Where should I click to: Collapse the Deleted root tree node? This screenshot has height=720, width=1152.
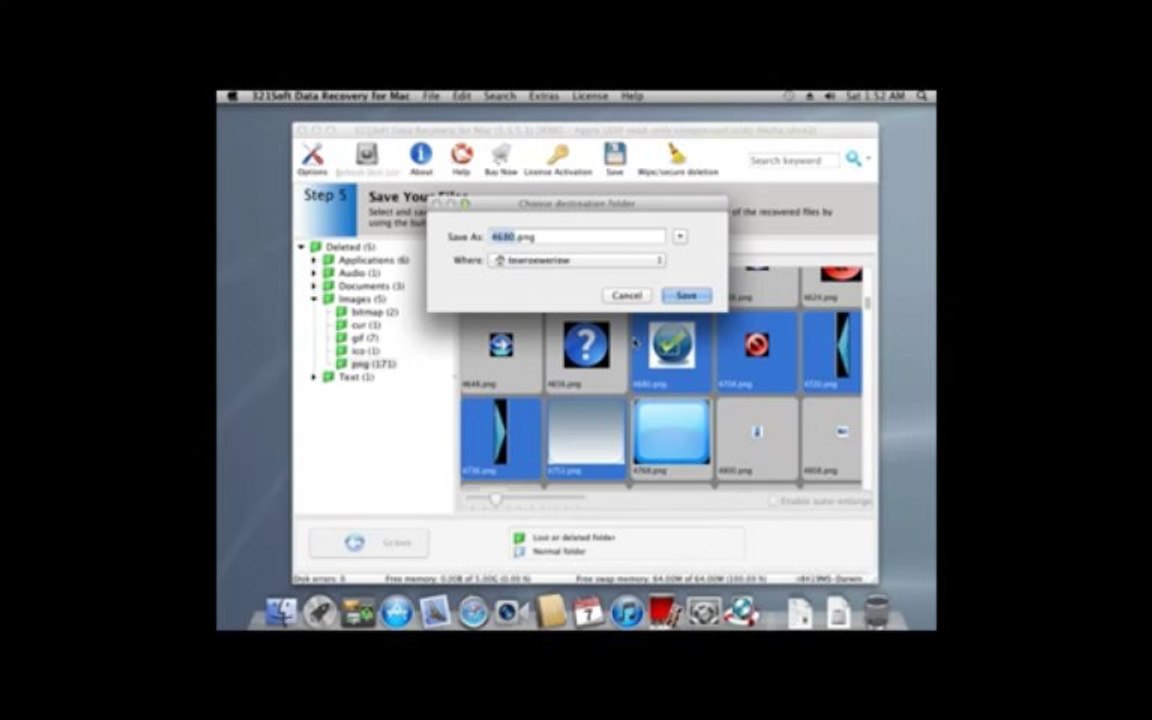(x=301, y=247)
